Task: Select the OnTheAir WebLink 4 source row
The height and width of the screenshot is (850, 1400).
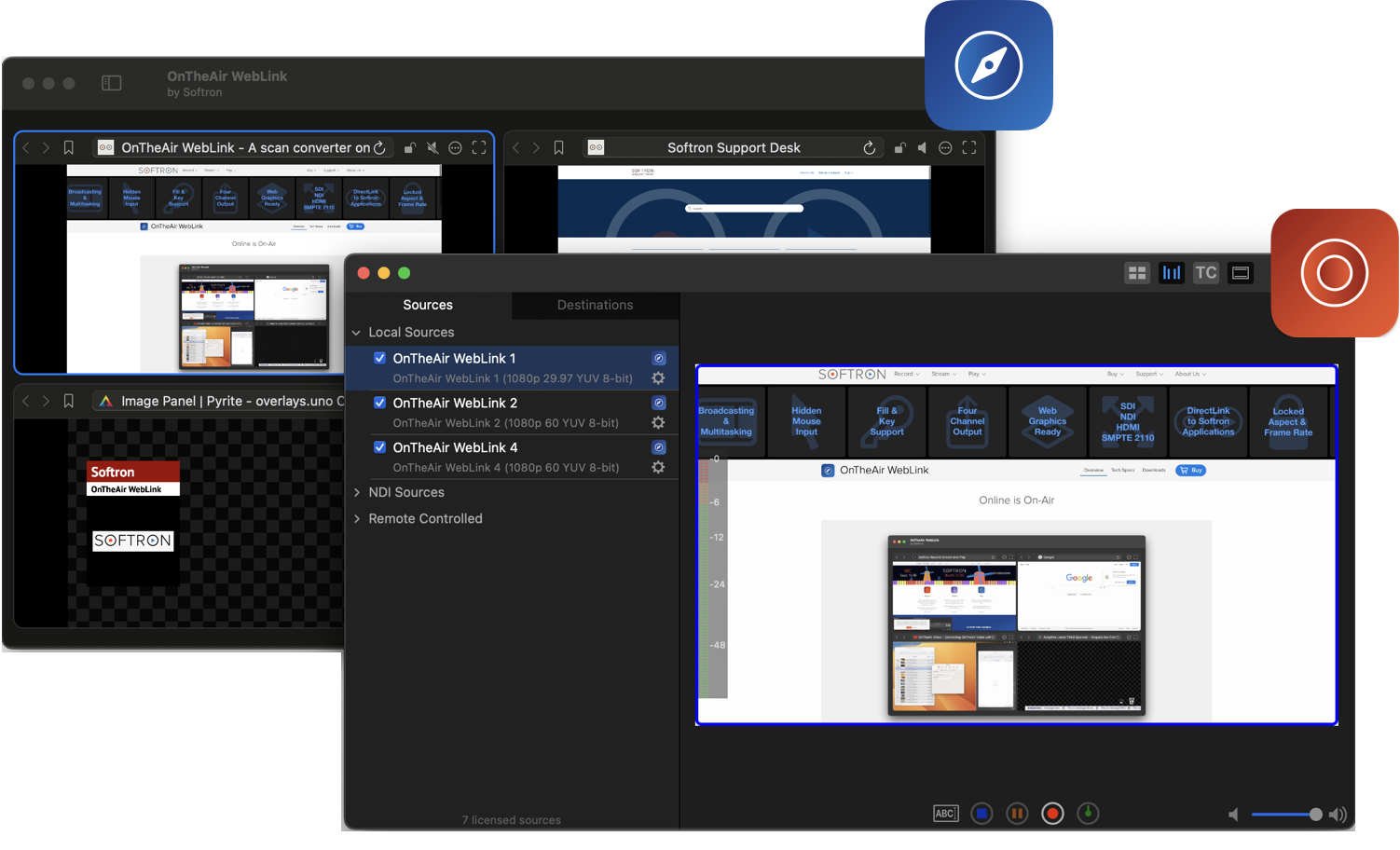Action: [x=512, y=458]
